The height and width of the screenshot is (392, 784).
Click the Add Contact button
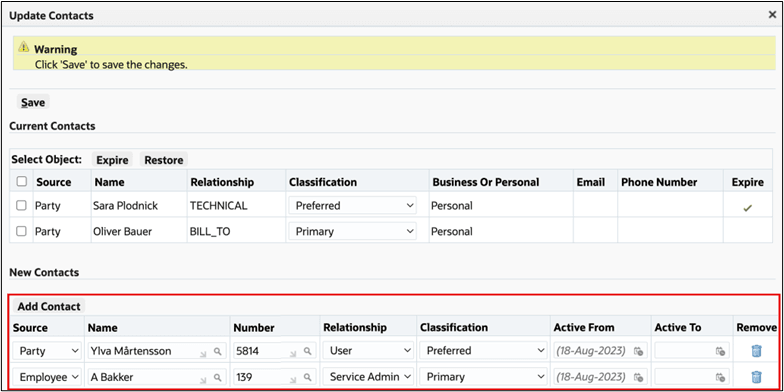[x=49, y=306]
